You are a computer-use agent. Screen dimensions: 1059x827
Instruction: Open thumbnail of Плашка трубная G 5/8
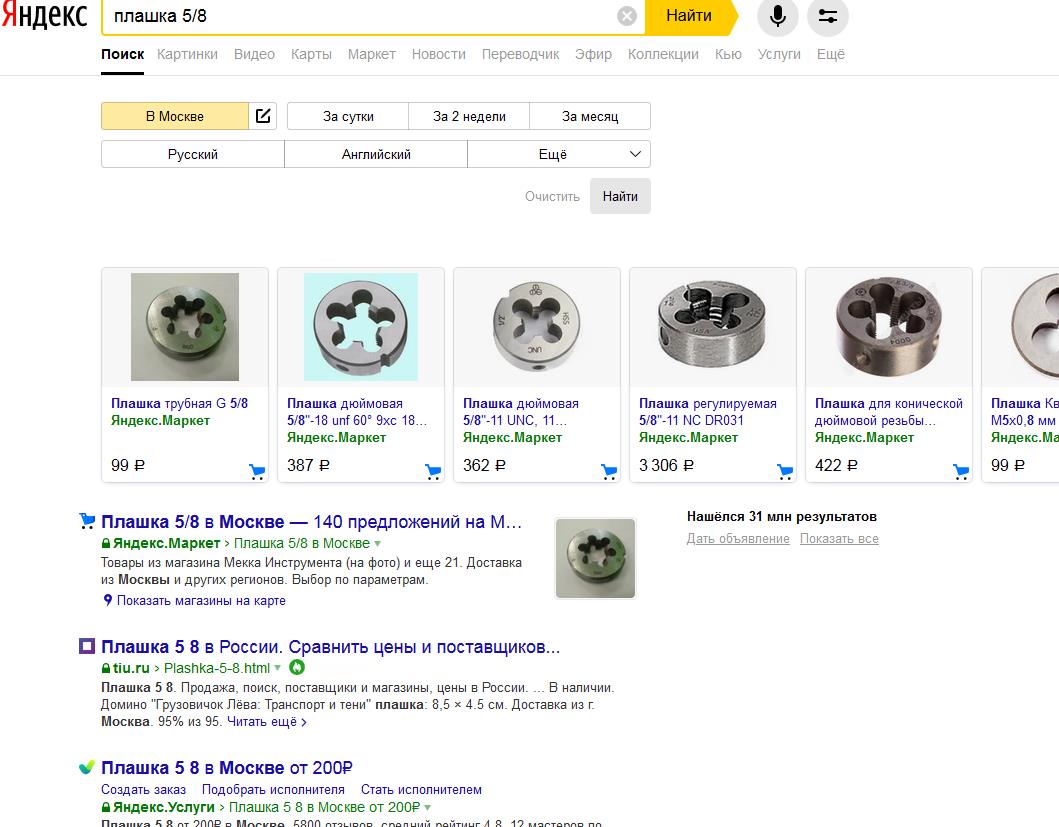click(x=185, y=327)
